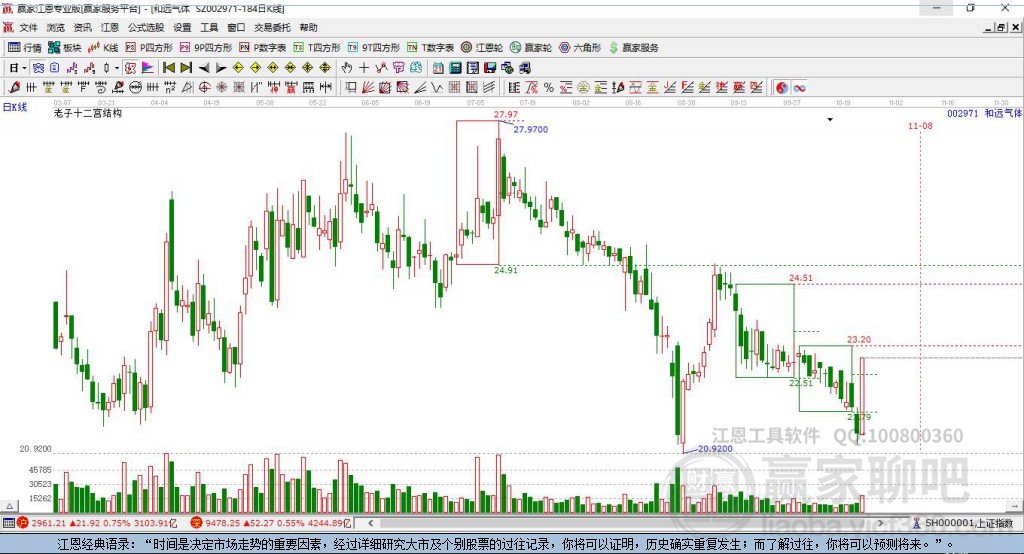Viewport: 1024px width, 554px height.
Task: Click the stock code 002971
Action: click(x=963, y=113)
